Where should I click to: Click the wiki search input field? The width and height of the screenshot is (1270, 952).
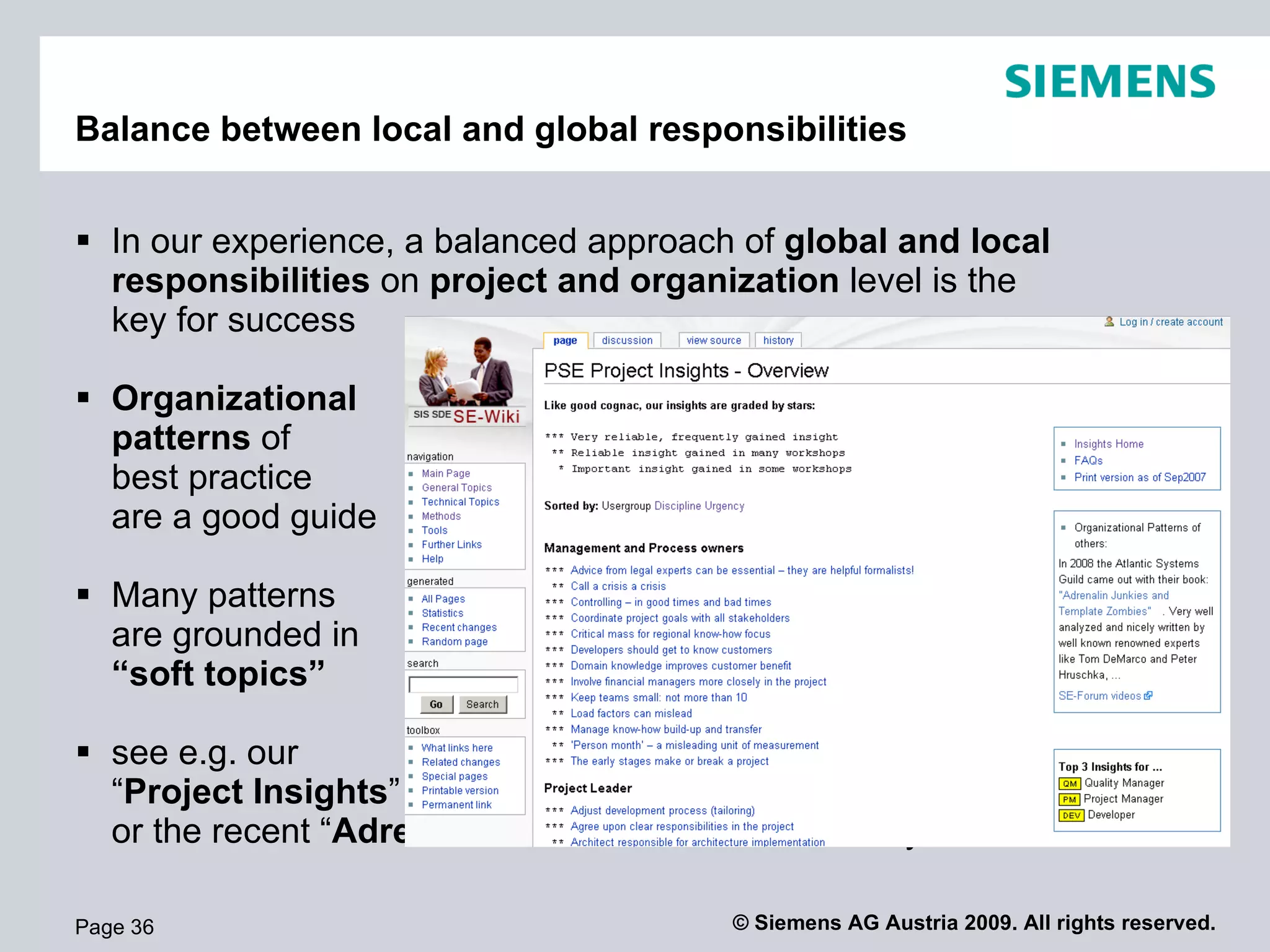(x=463, y=684)
